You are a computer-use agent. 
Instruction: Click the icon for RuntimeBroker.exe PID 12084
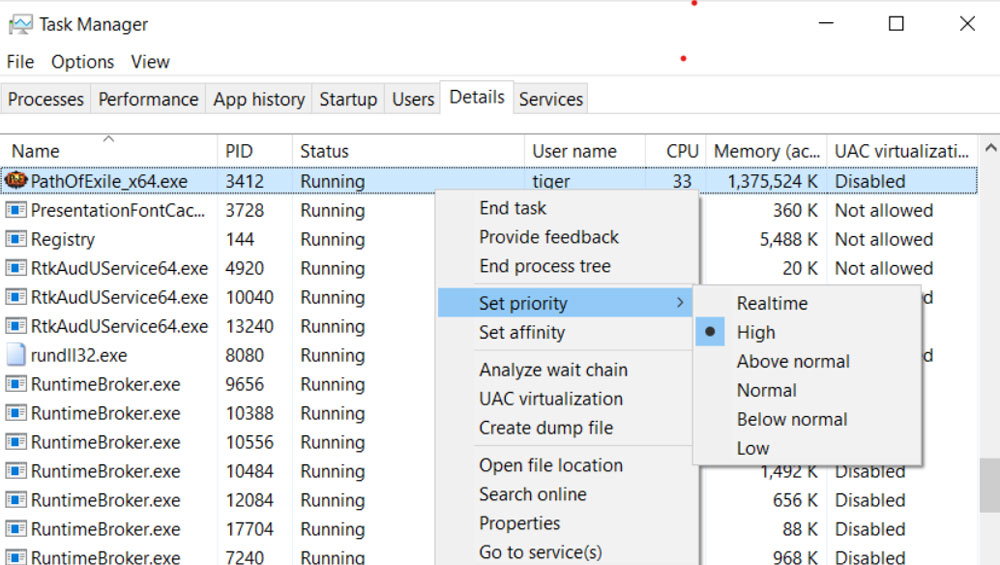[x=16, y=500]
